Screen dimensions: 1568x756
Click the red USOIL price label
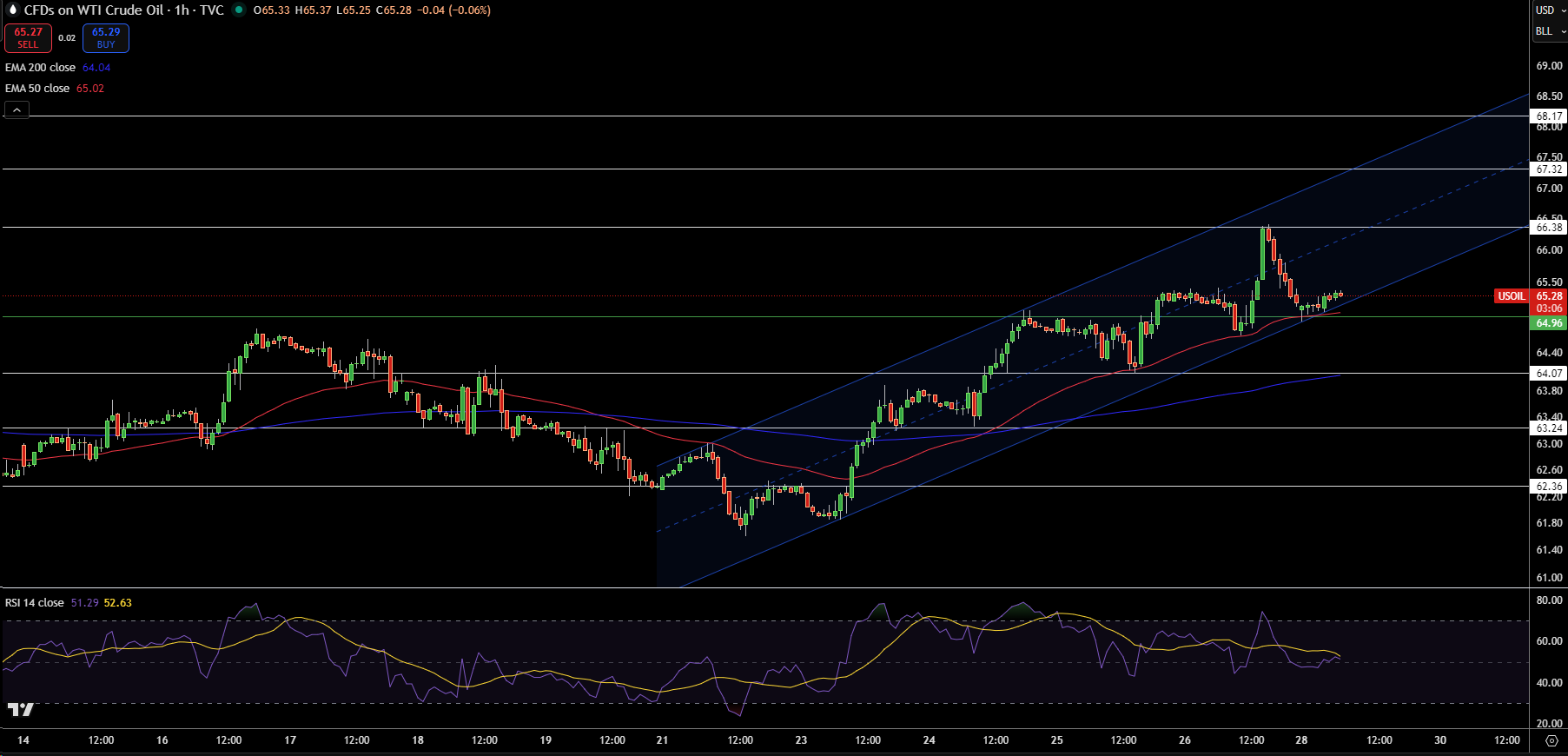1511,296
